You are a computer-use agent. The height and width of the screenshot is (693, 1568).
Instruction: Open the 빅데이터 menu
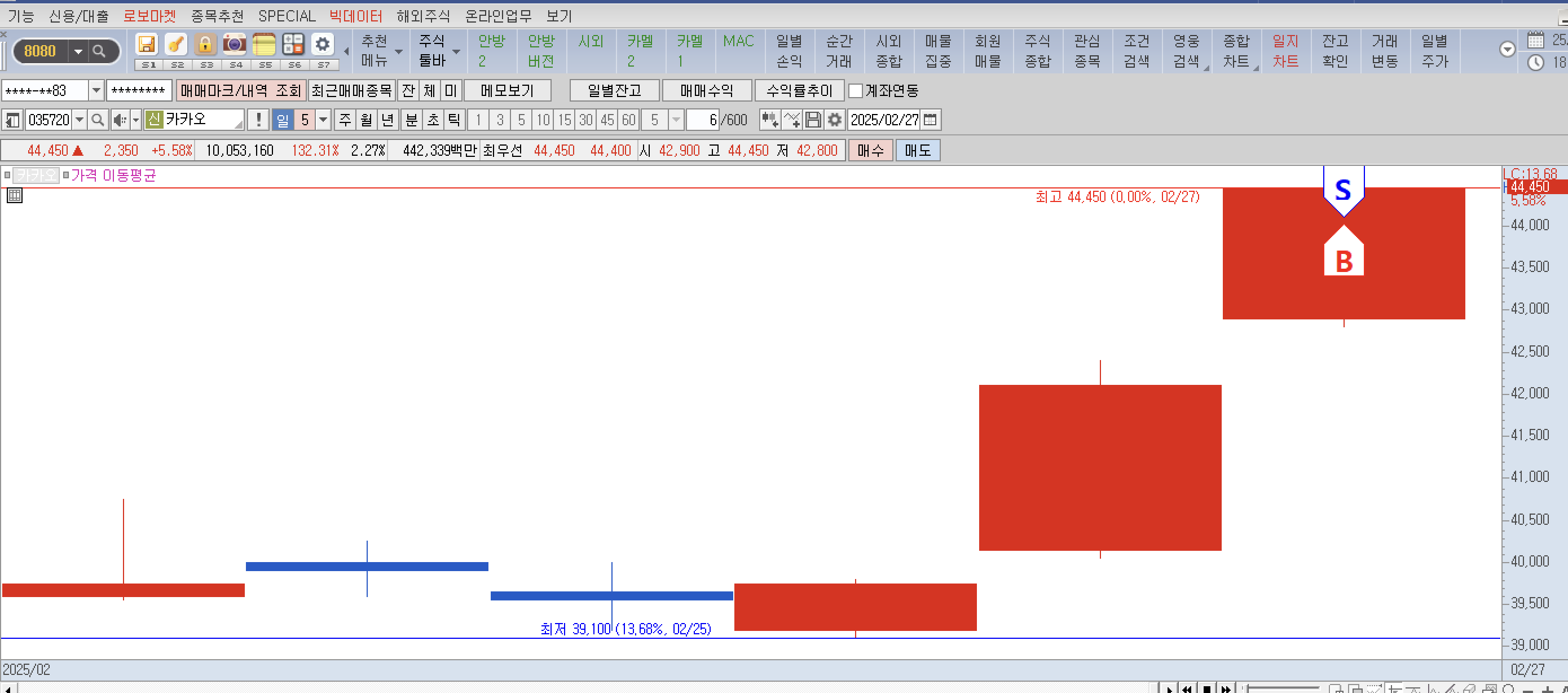pos(356,16)
